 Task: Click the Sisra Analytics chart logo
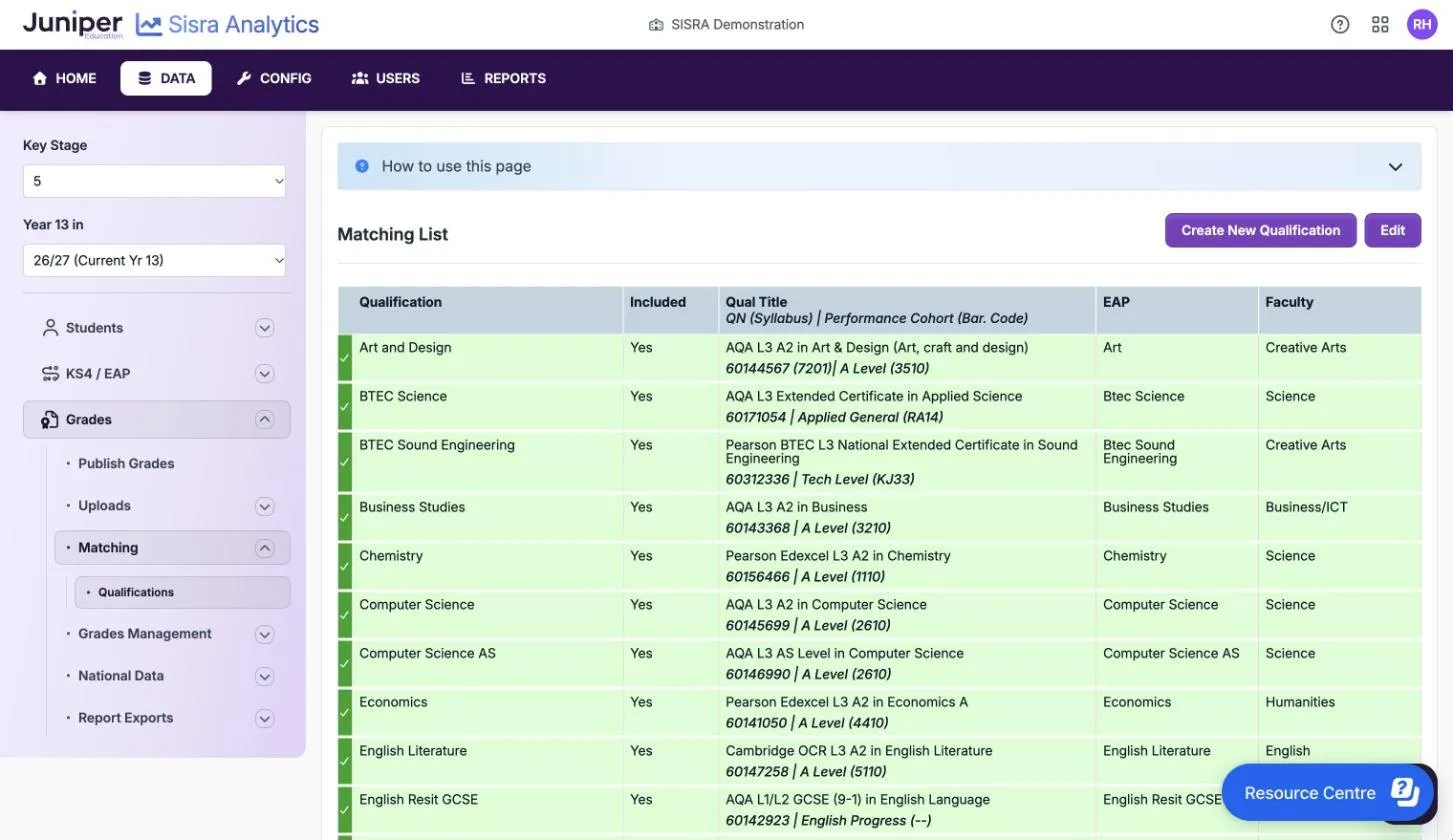click(x=149, y=25)
